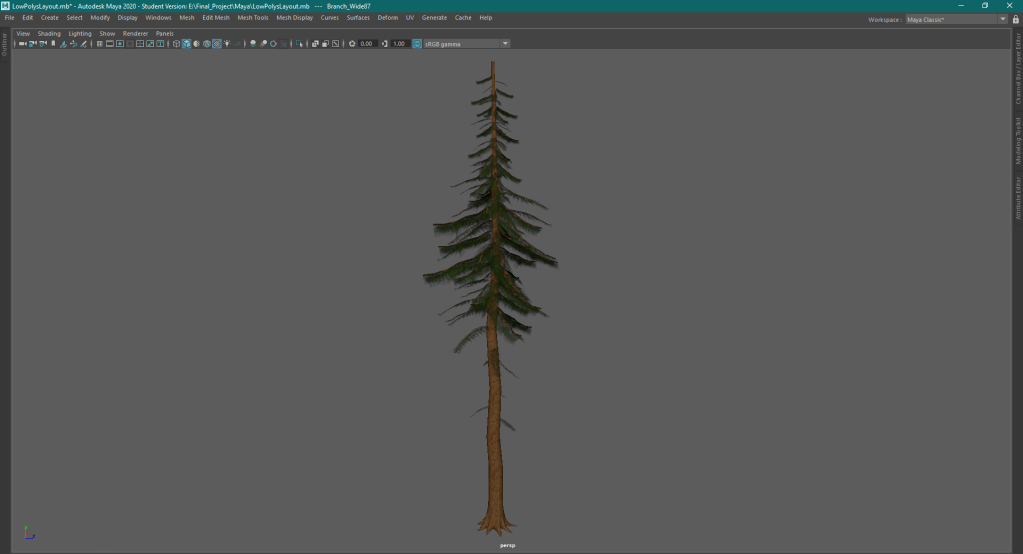Open the Mesh Tools menu

(252, 18)
